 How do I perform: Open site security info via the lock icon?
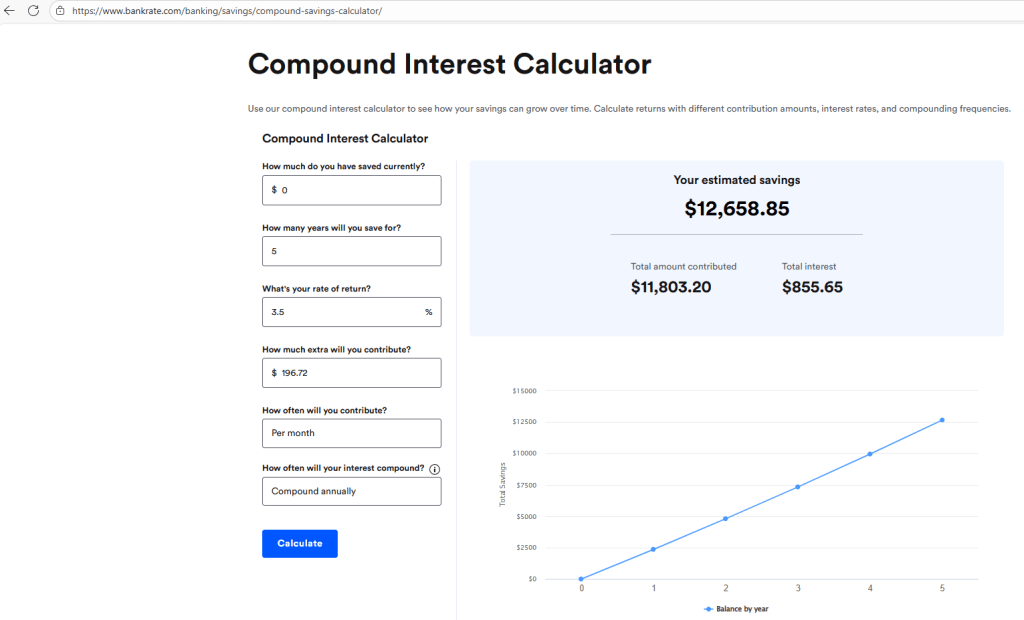(x=62, y=12)
